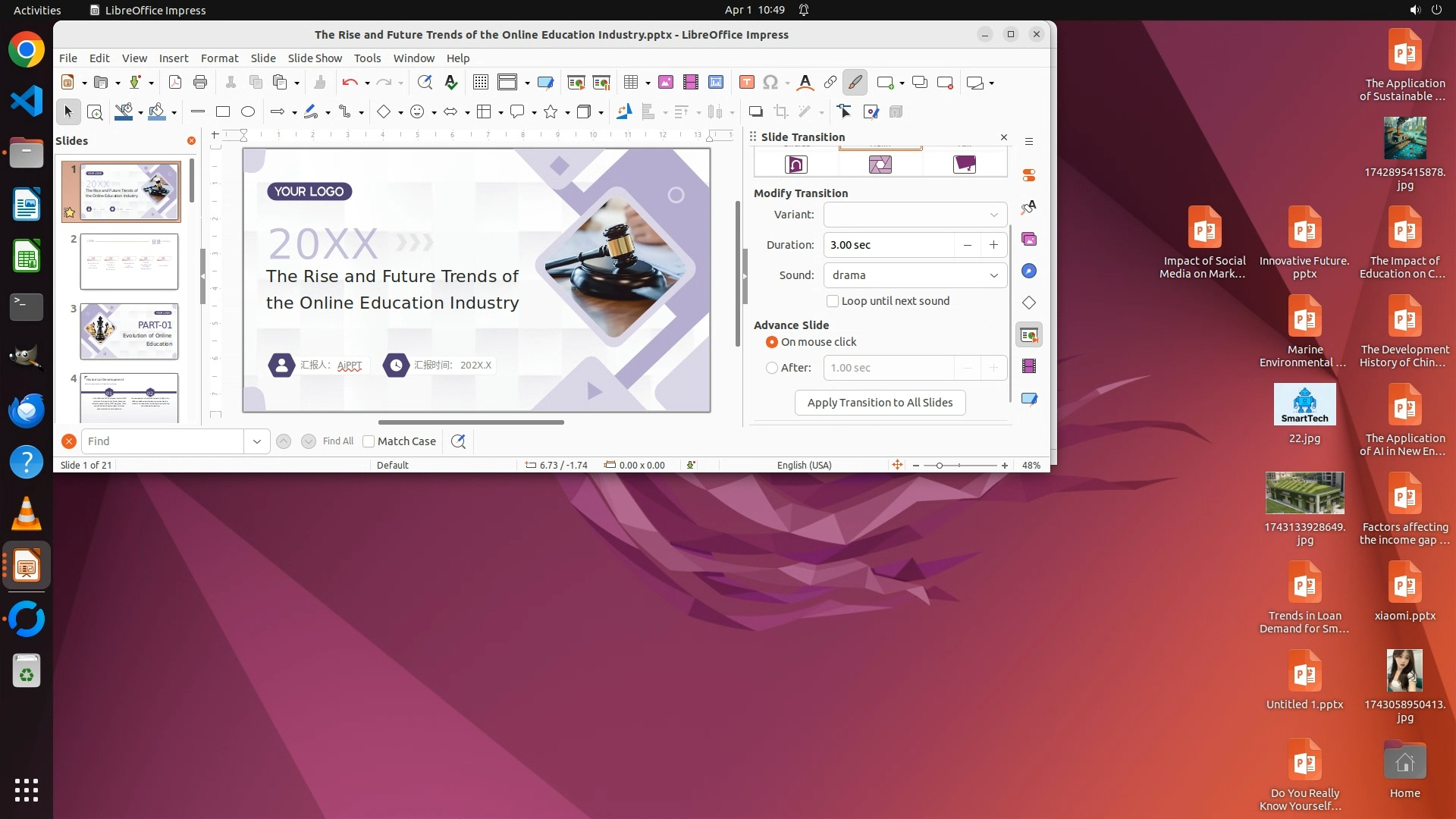Select the Ellipse drawing tool
The width and height of the screenshot is (1456, 819).
tap(248, 111)
